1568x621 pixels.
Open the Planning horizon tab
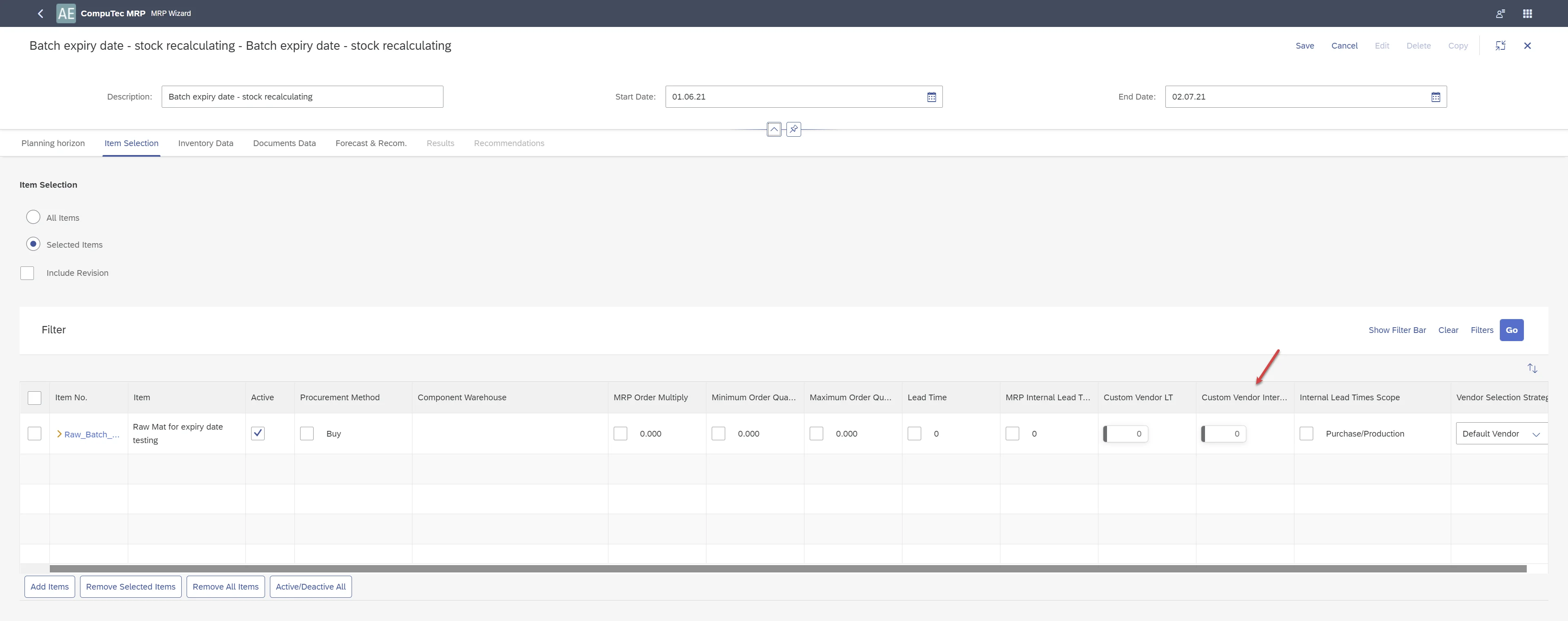(53, 143)
